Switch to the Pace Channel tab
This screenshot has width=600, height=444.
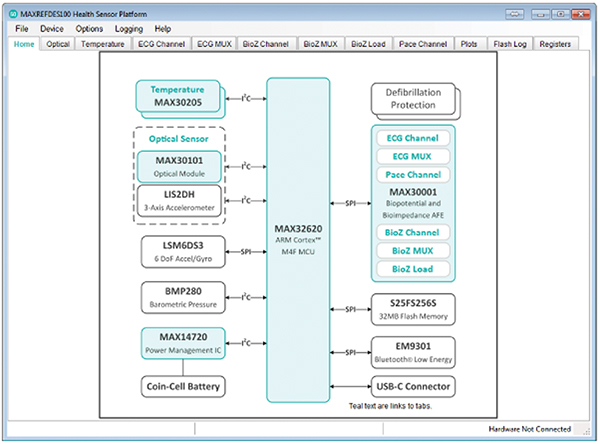click(423, 44)
